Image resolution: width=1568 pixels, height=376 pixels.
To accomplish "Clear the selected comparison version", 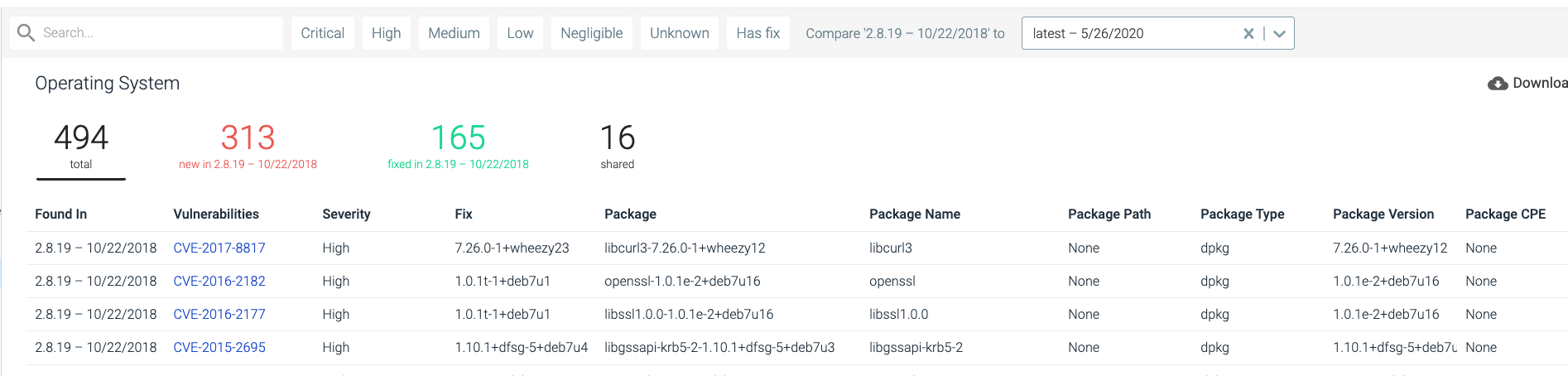I will pos(1248,33).
